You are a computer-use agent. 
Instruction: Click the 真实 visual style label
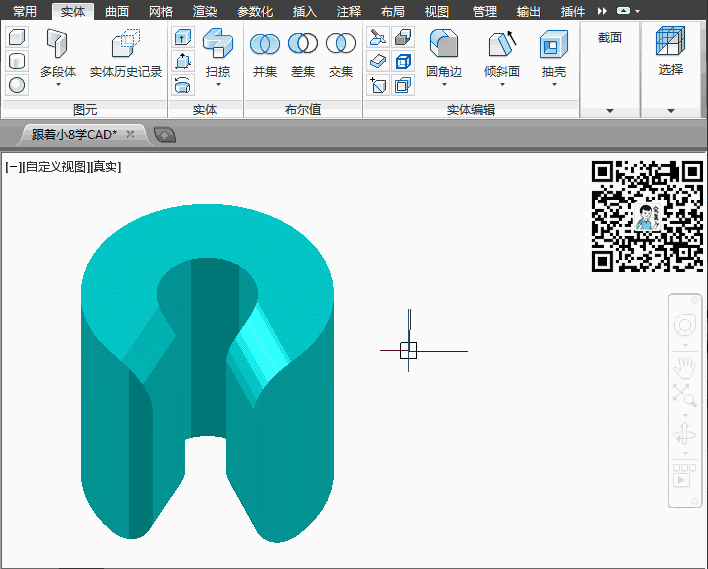(x=106, y=167)
